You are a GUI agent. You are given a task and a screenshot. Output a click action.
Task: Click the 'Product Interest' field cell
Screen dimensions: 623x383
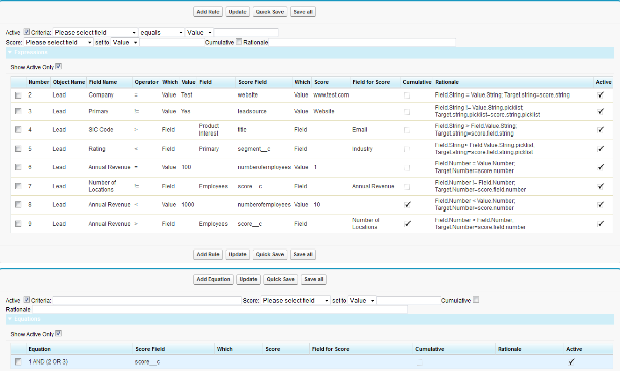point(209,130)
